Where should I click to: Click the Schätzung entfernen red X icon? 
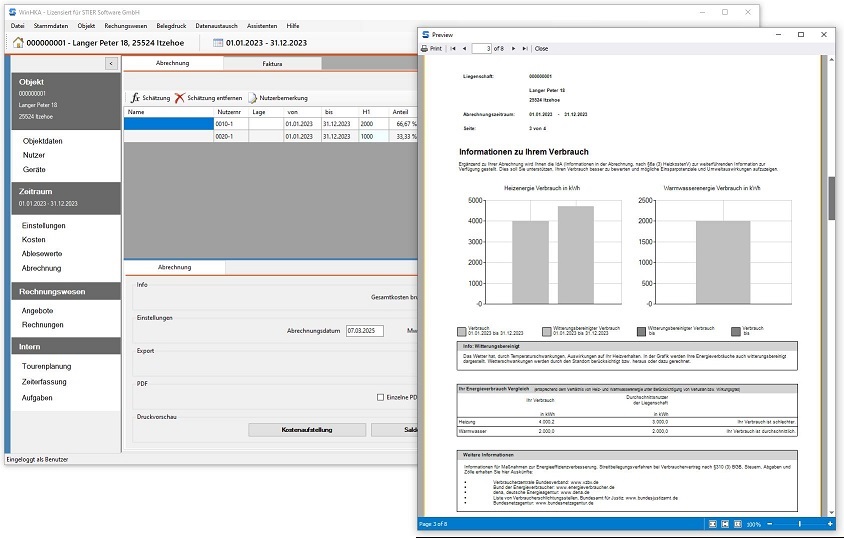click(180, 98)
